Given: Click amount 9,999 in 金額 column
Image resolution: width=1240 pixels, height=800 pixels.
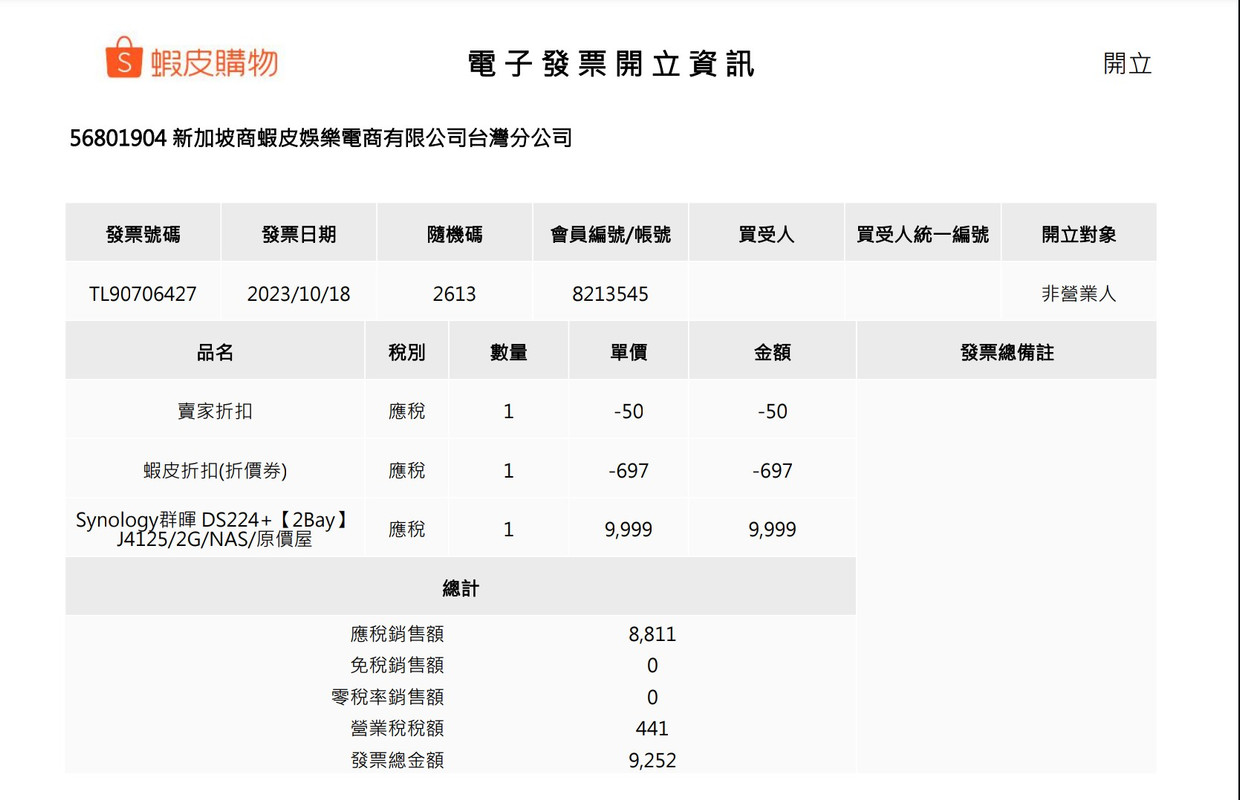Looking at the screenshot, I should [x=773, y=529].
